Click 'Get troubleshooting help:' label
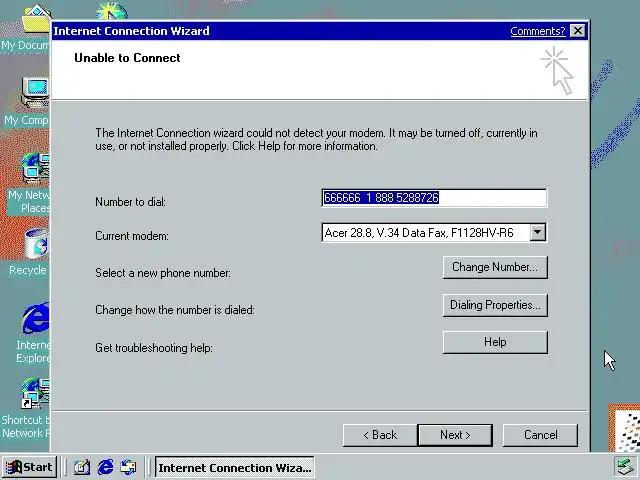Image resolution: width=640 pixels, height=480 pixels. point(154,348)
